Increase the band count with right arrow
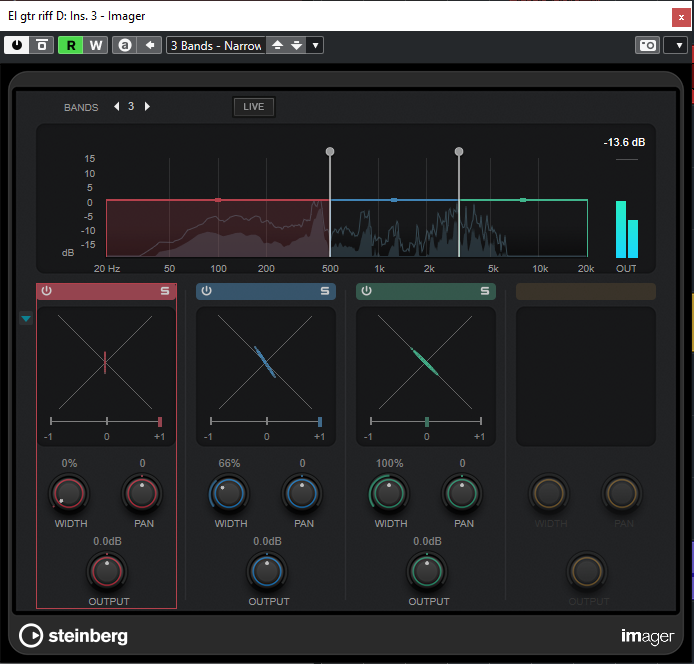The height and width of the screenshot is (664, 694). (x=148, y=106)
